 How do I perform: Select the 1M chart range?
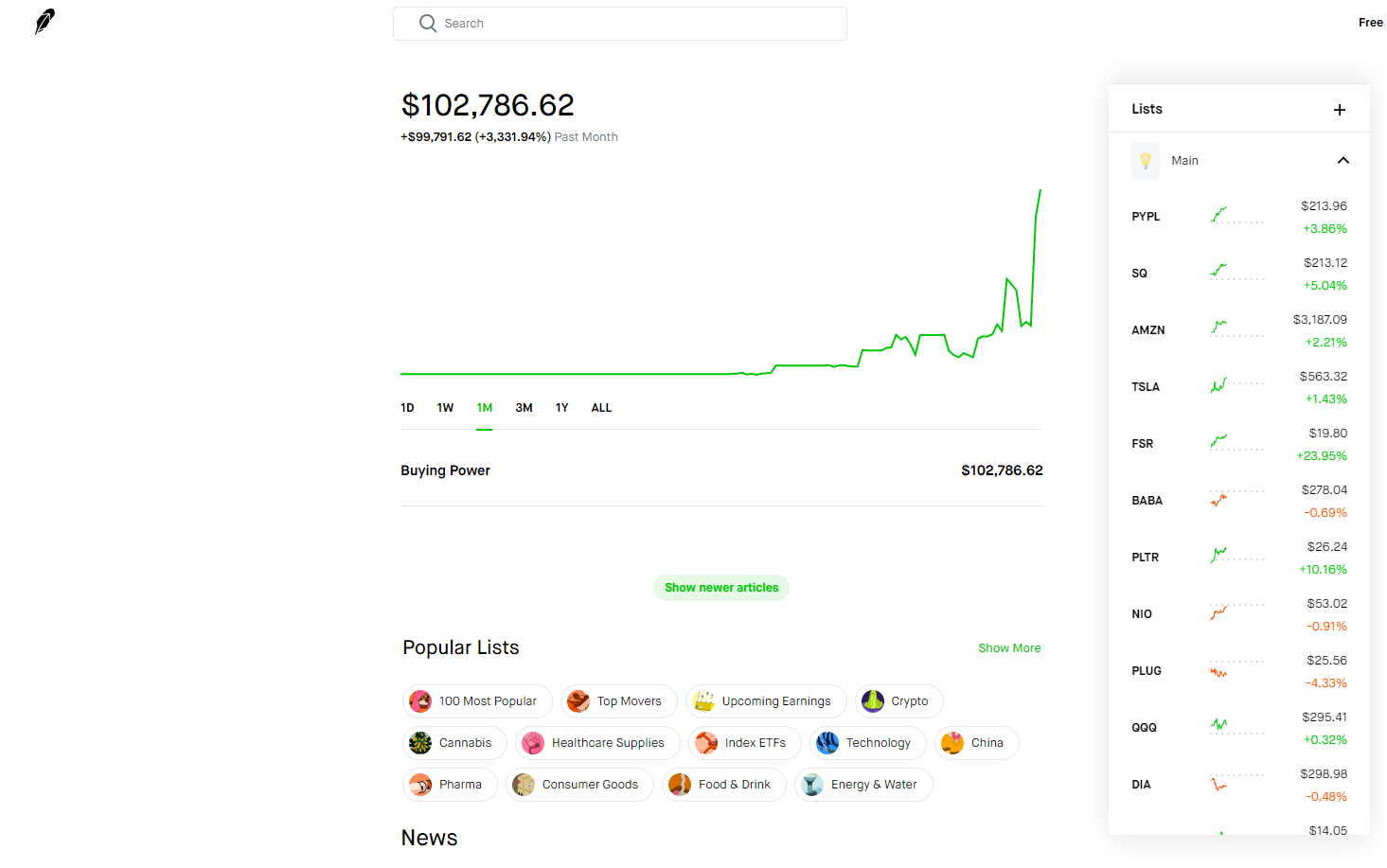pyautogui.click(x=485, y=408)
